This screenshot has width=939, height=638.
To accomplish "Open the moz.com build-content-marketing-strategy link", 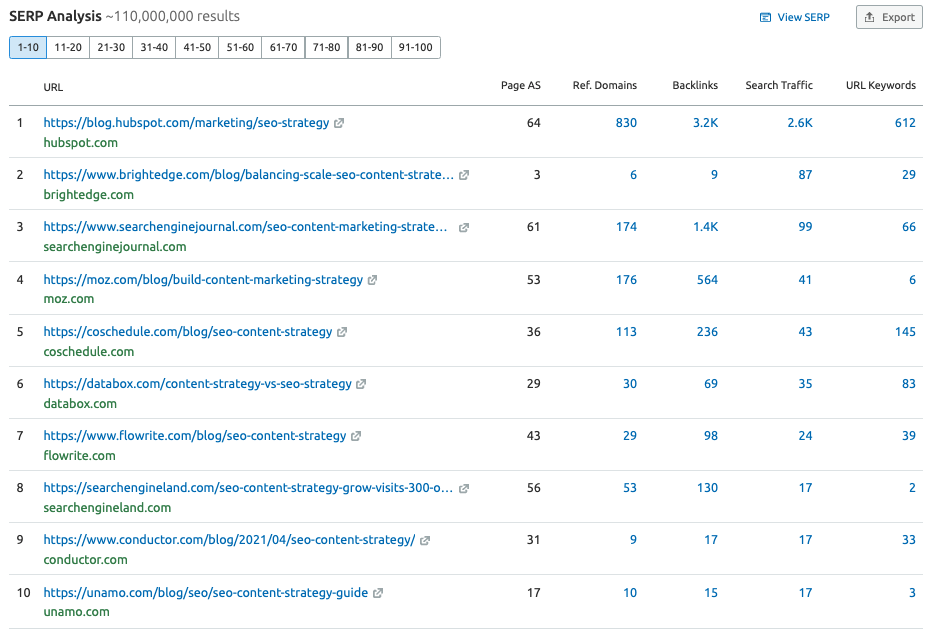I will (203, 280).
